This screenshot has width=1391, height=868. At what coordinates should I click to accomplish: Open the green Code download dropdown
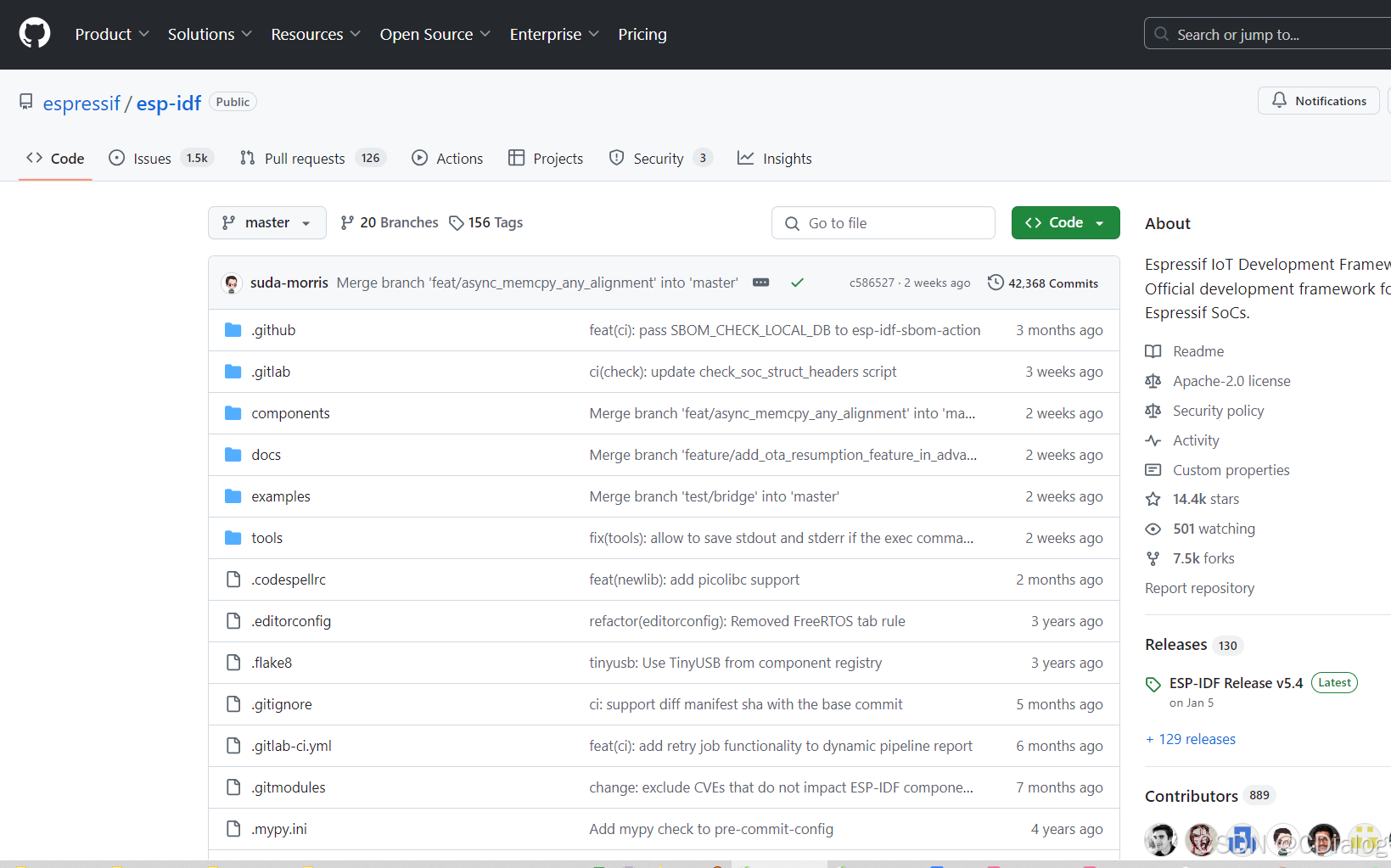click(1066, 222)
